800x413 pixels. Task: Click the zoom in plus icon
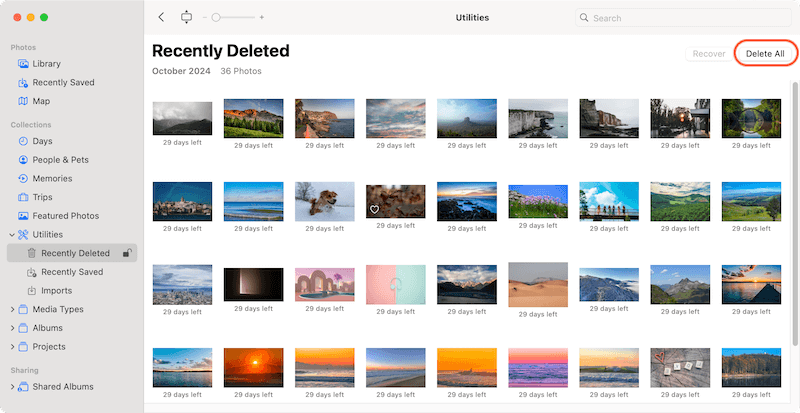(262, 17)
